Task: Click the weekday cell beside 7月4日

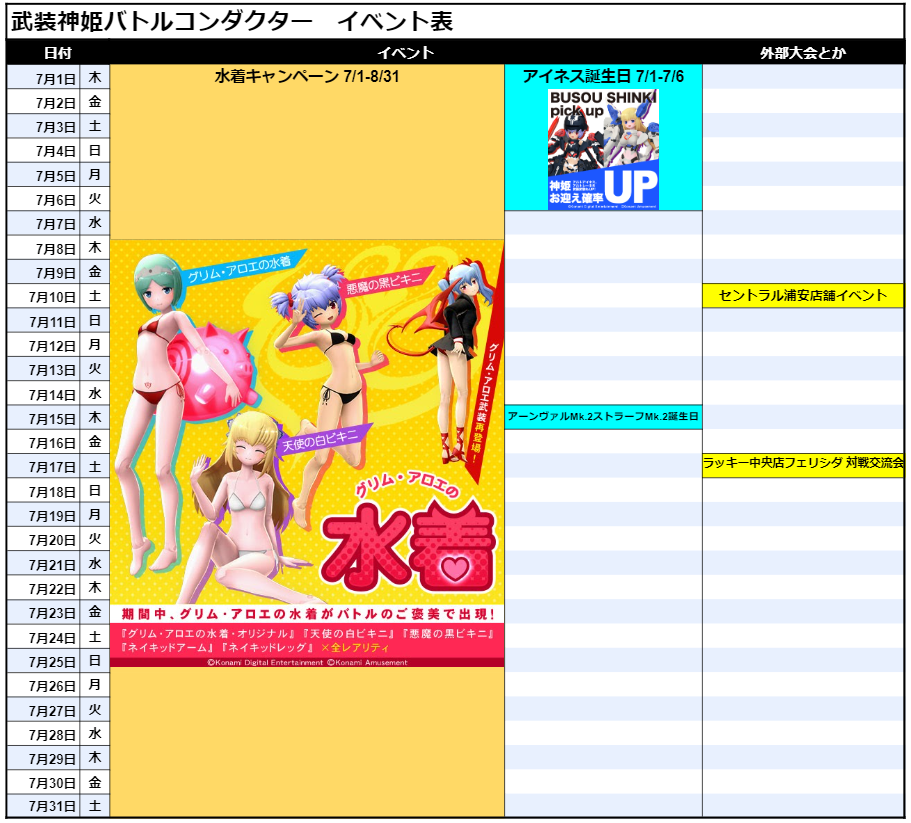Action: [x=94, y=151]
